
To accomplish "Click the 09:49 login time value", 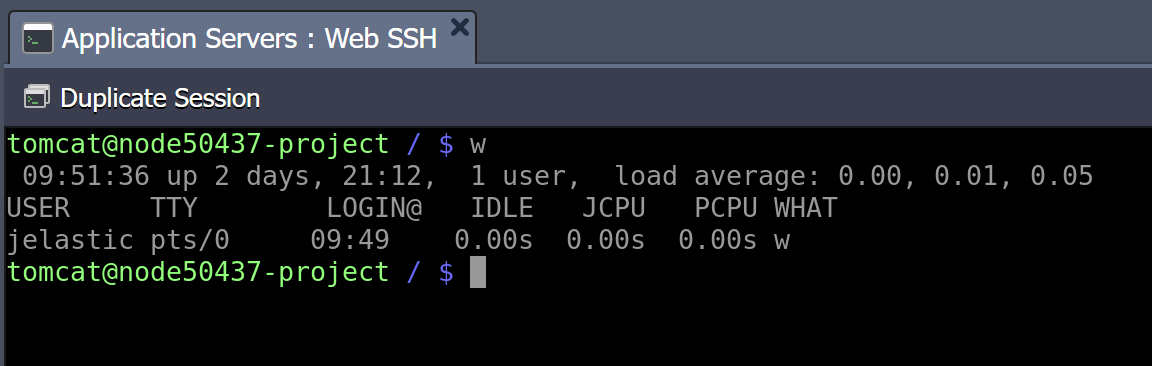I will (350, 240).
